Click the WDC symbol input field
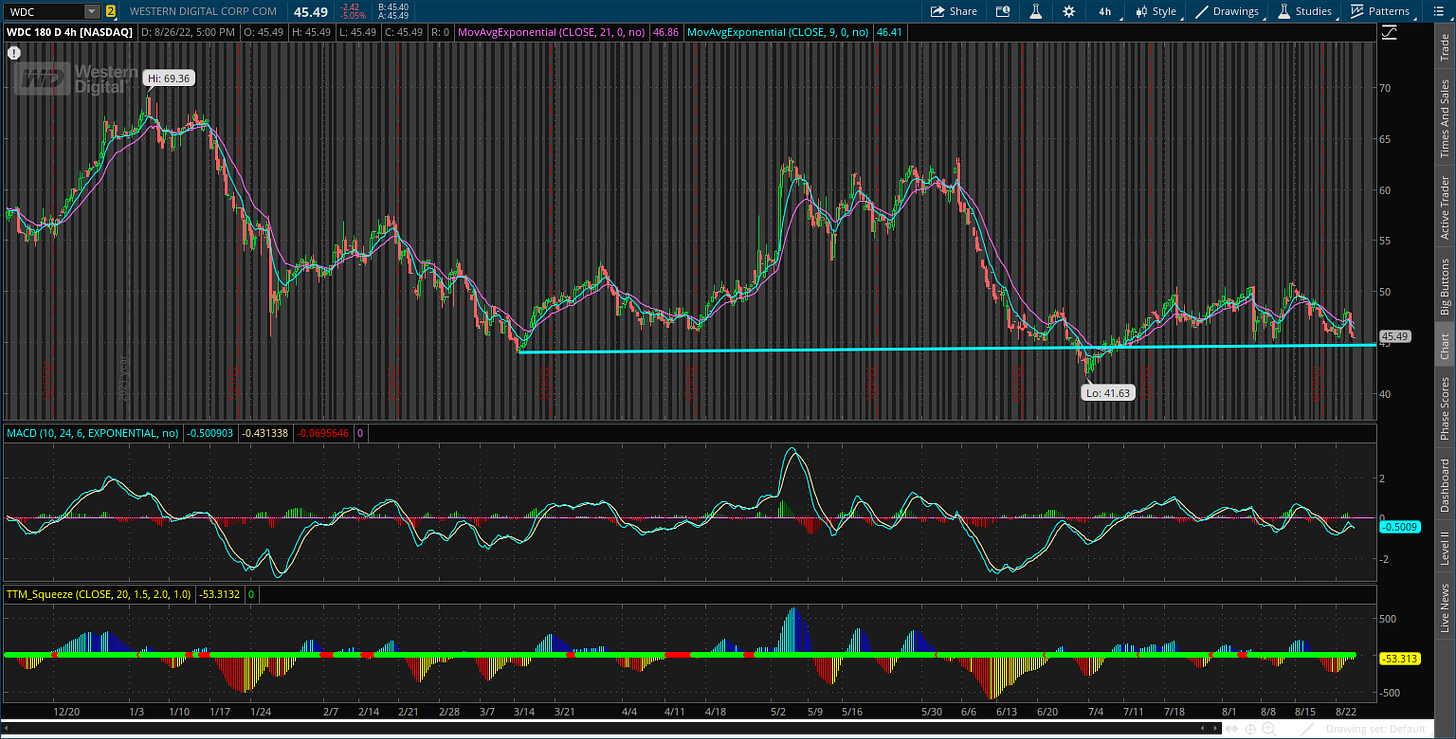Image resolution: width=1456 pixels, height=739 pixels. [x=43, y=12]
